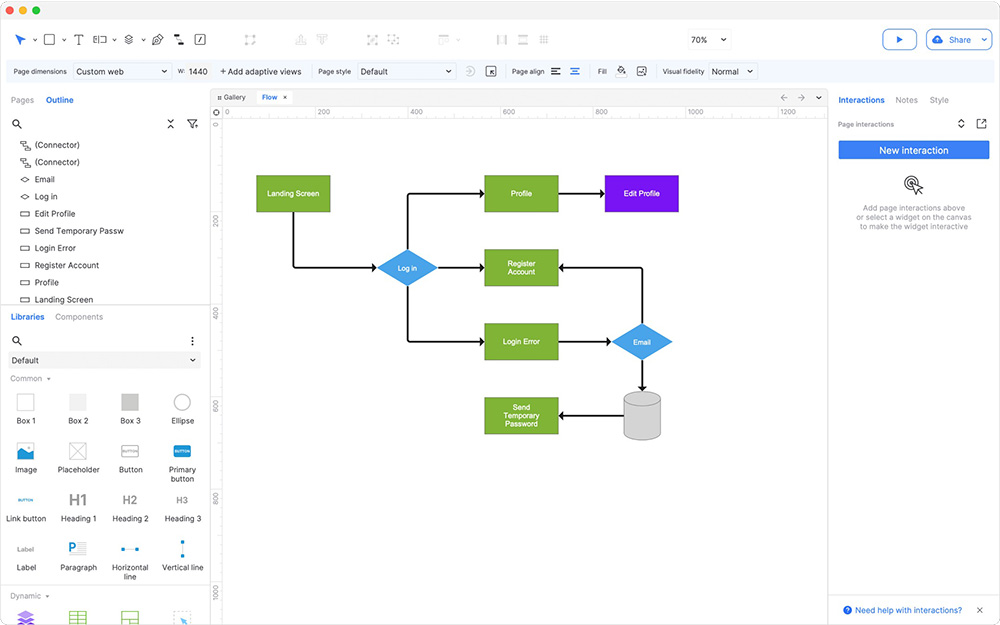1000x625 pixels.
Task: Click the Fill image icon
Action: pyautogui.click(x=641, y=71)
